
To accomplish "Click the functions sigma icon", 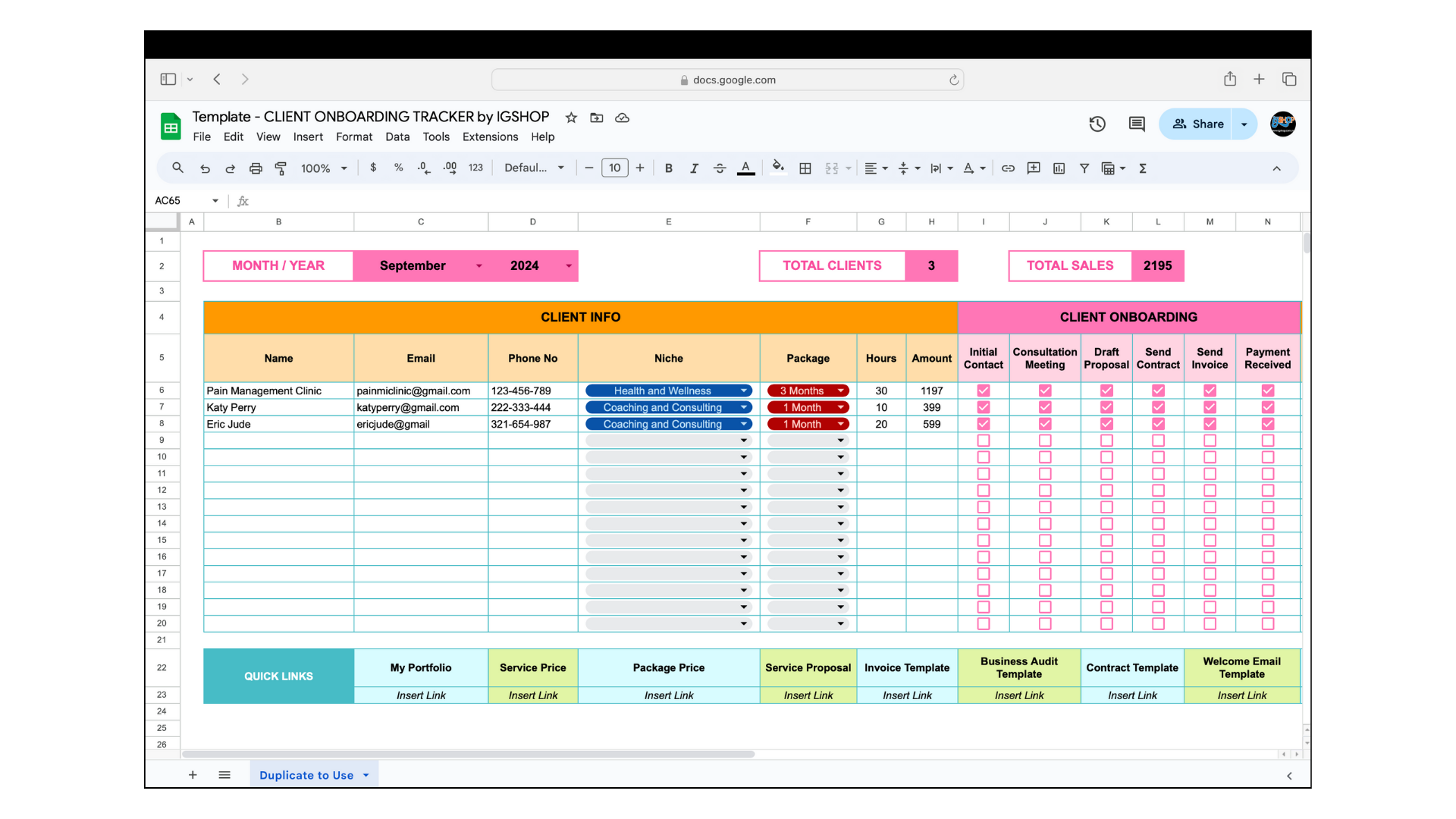I will [x=1142, y=168].
